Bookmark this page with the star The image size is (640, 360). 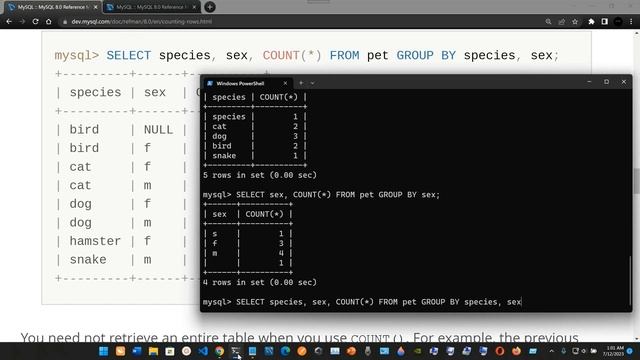(575, 22)
